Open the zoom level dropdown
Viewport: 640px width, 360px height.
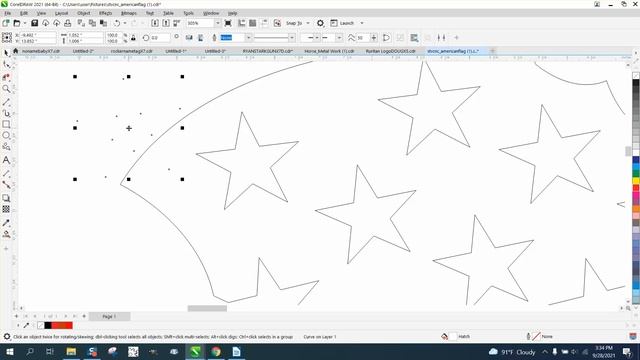pyautogui.click(x=217, y=23)
